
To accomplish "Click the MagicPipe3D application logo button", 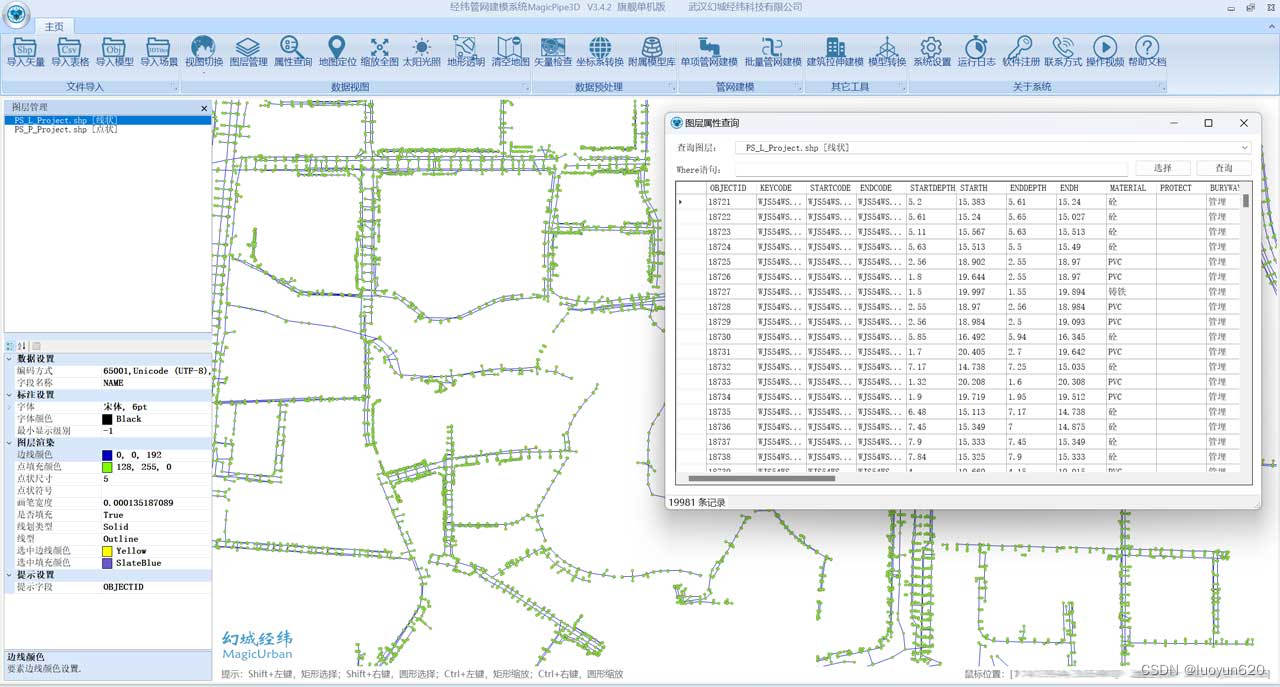I will pos(17,14).
